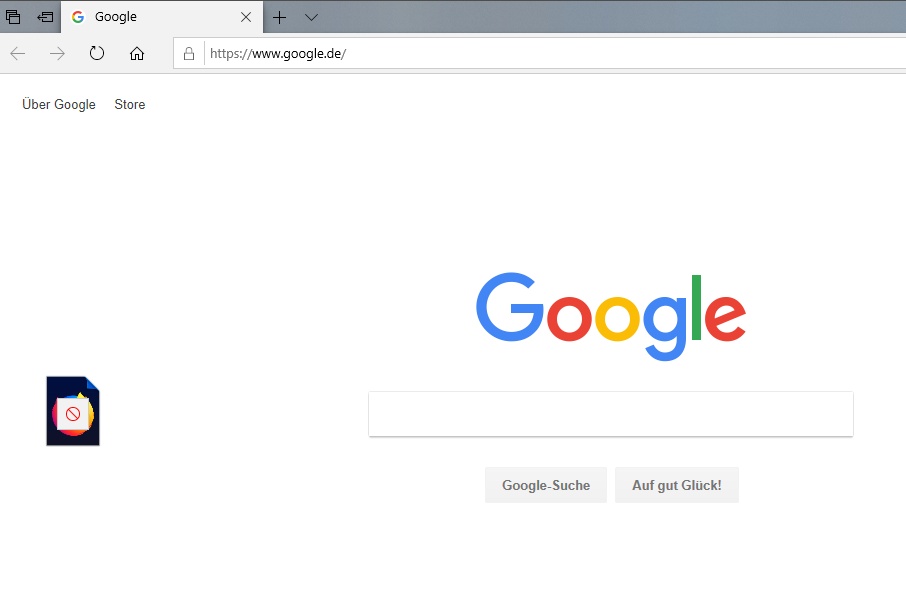This screenshot has width=906, height=605.
Task: Click the address bar URL field
Action: (x=555, y=54)
